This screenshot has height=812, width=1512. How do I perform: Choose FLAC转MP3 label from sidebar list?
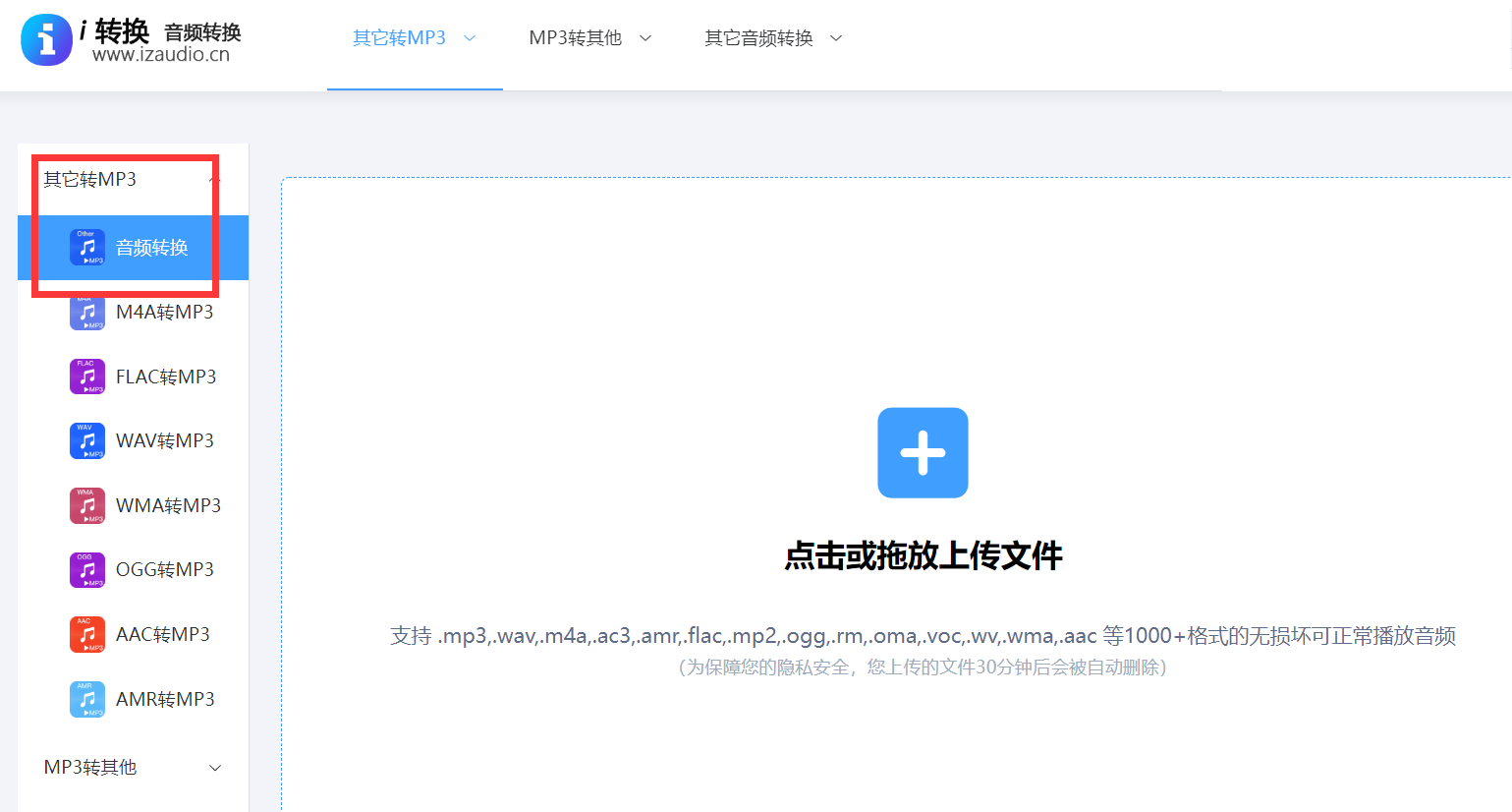point(166,377)
